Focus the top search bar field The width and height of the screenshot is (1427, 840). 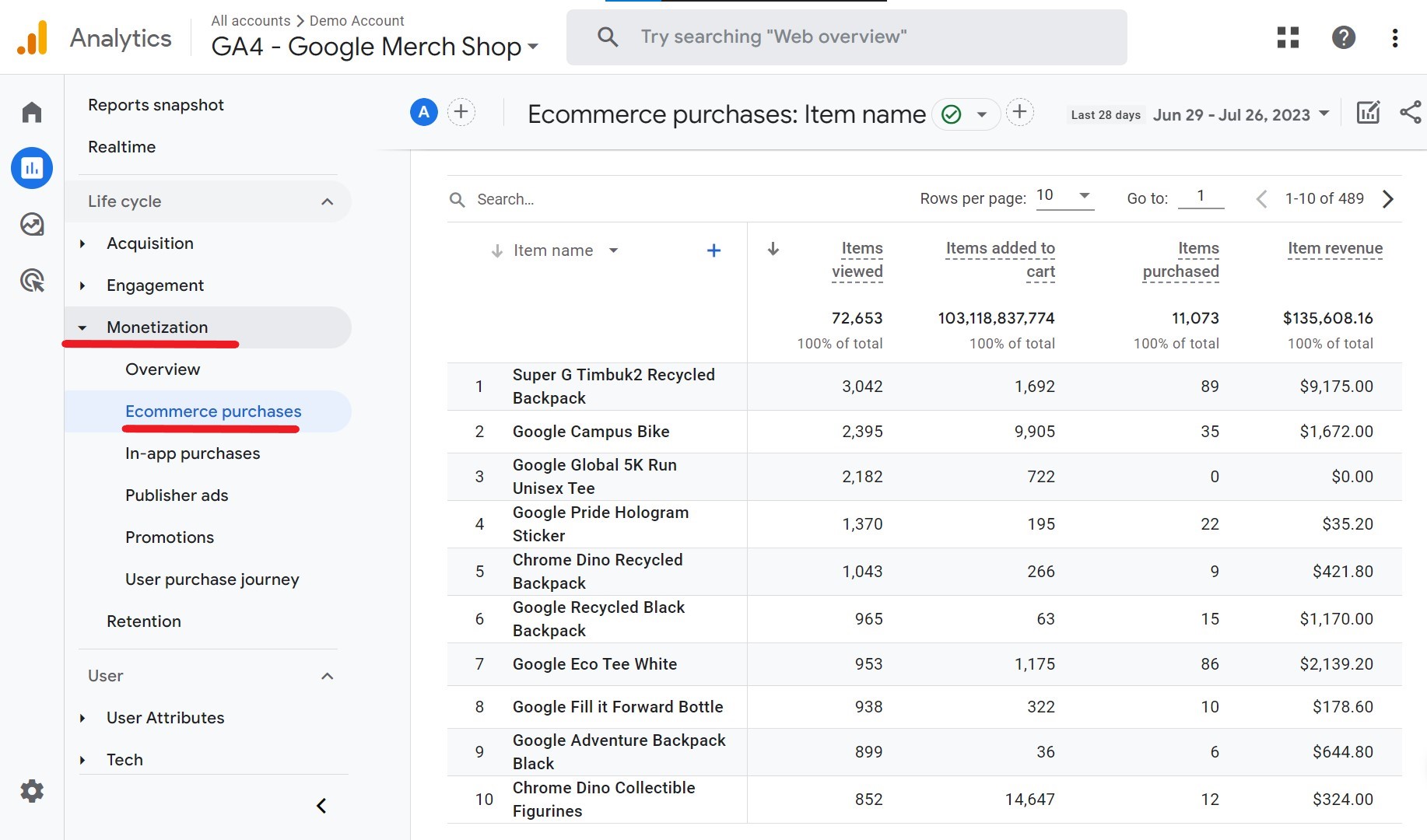point(847,37)
